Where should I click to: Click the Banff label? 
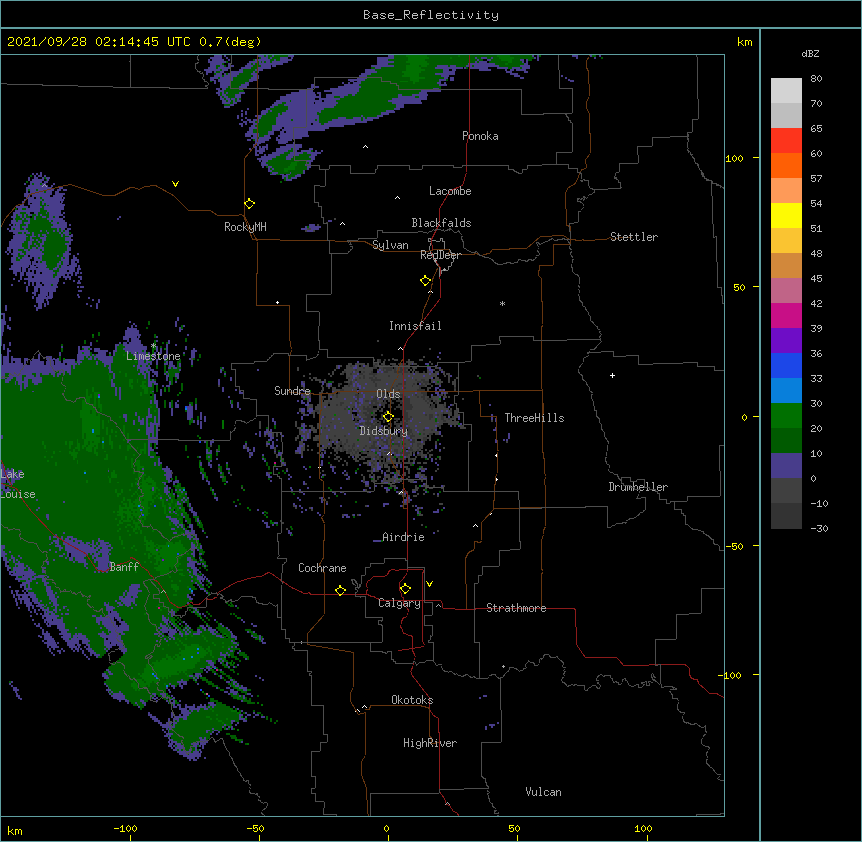[x=124, y=567]
